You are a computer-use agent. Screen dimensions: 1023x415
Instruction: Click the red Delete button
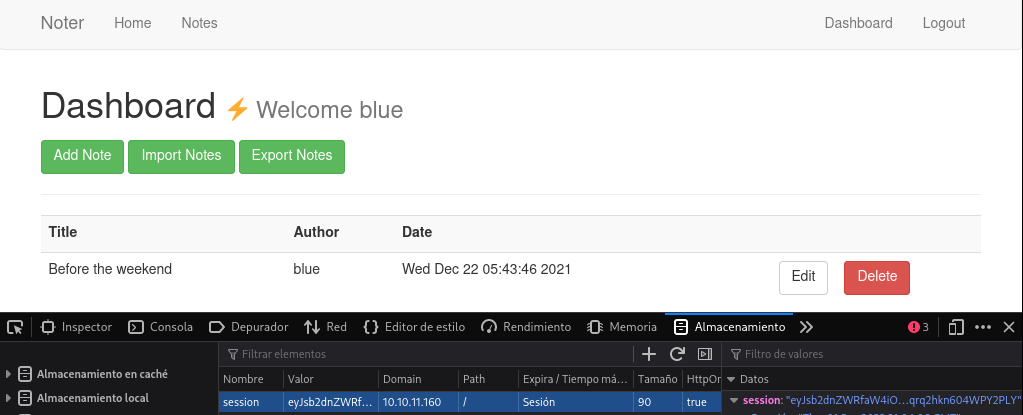click(876, 277)
